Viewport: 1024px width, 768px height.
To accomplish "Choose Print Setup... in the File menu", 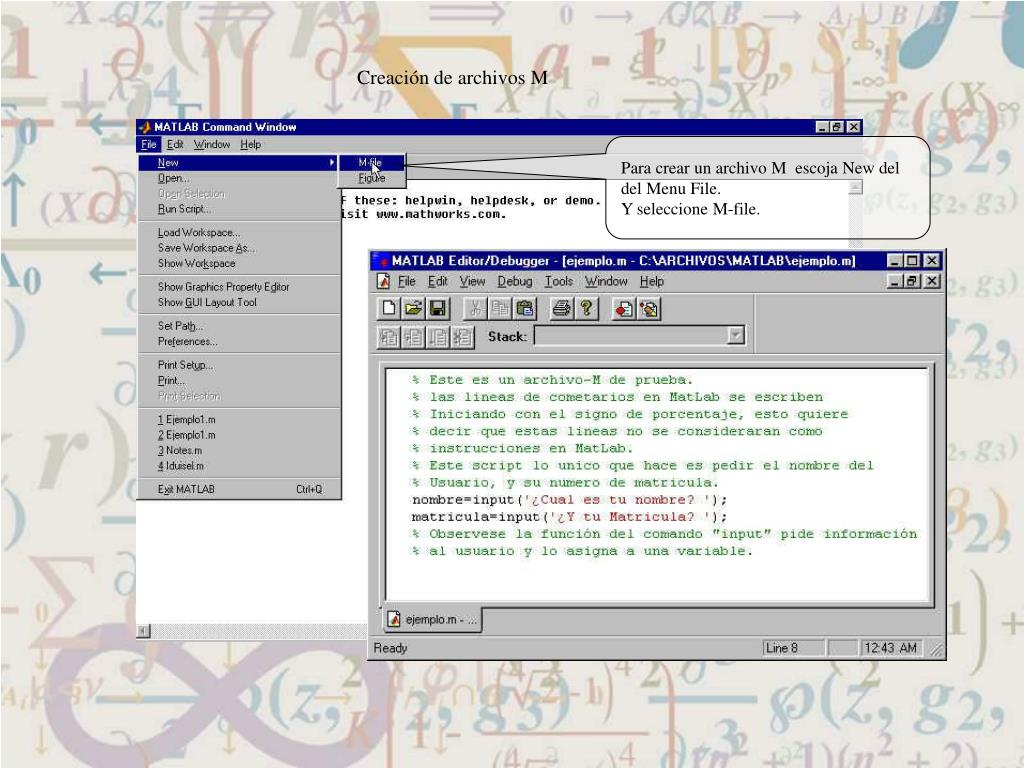I will (239, 365).
